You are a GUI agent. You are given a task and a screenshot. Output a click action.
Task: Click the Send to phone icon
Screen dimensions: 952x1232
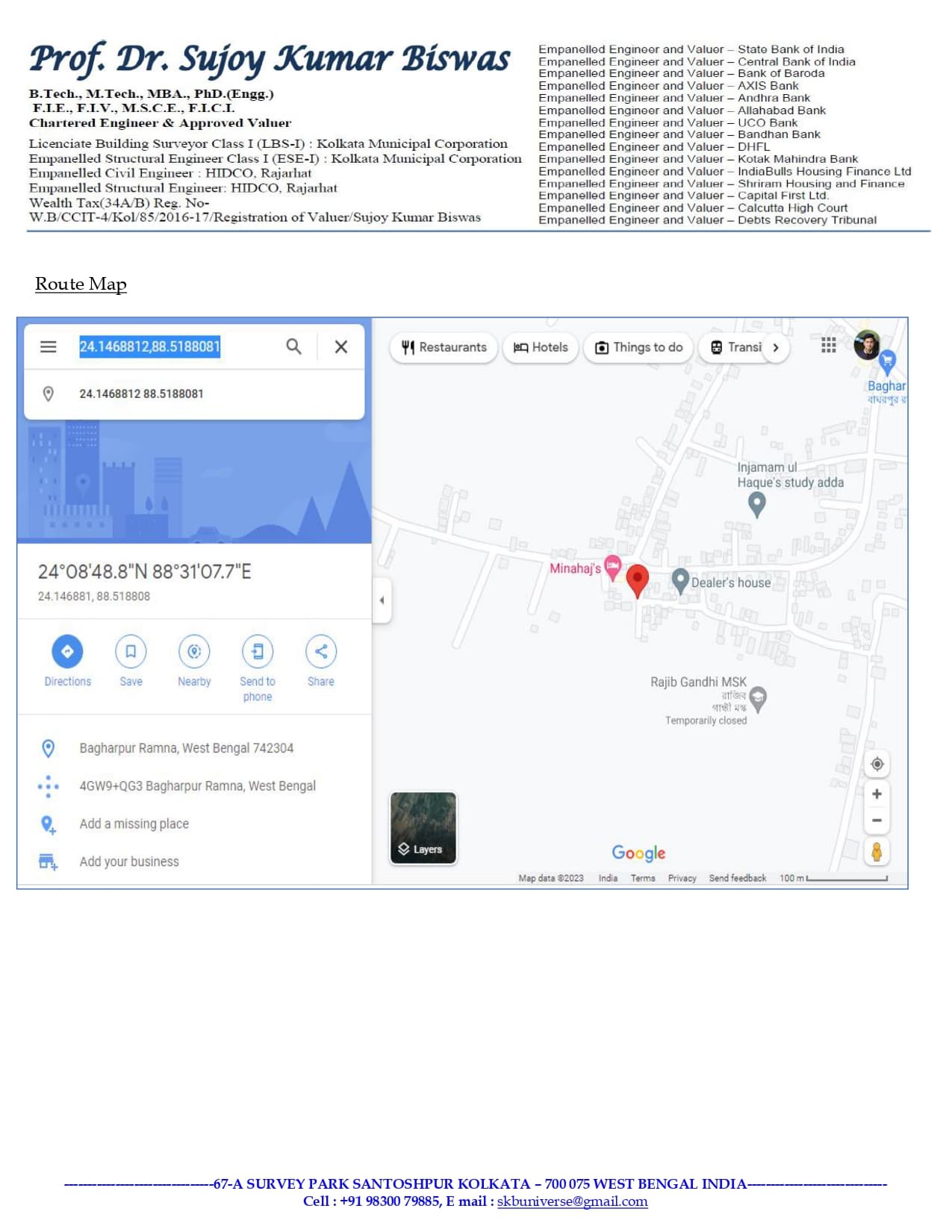(258, 651)
